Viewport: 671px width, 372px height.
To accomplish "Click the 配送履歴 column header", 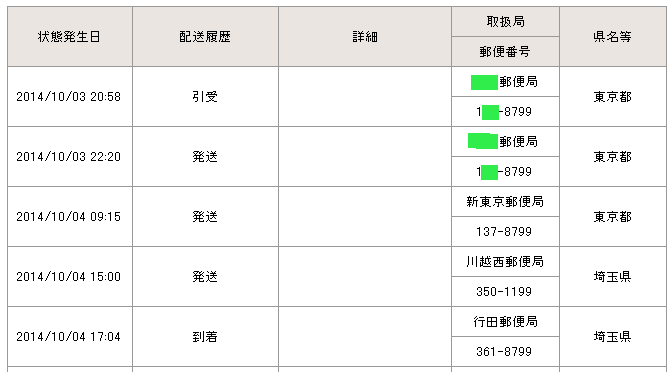I will click(x=205, y=36).
